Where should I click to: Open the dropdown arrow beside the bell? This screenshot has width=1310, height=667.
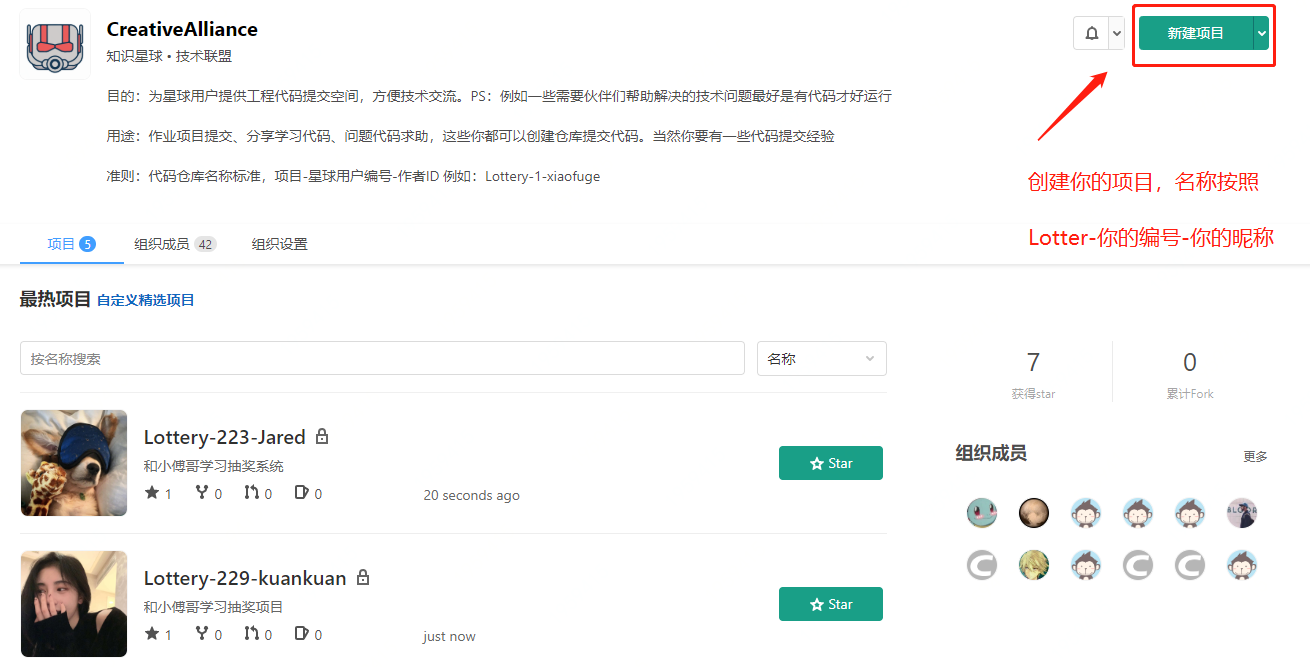point(1116,33)
